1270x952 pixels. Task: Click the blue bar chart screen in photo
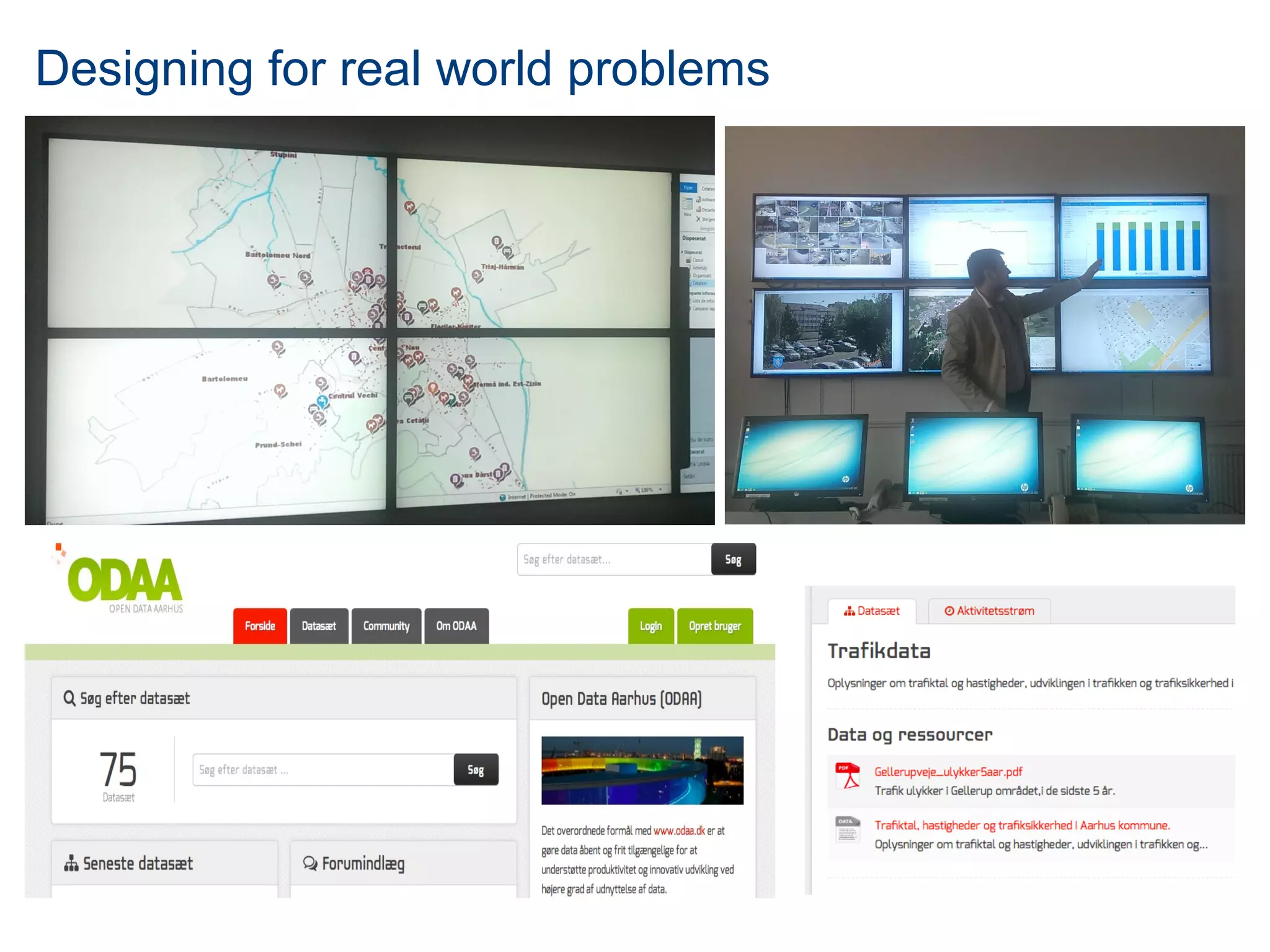[x=1134, y=237]
